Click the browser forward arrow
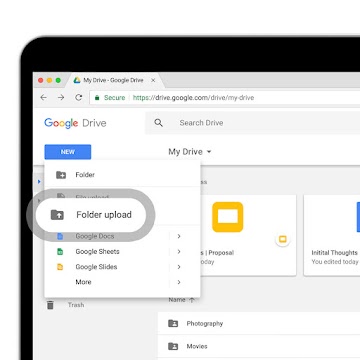Viewport: 360px width, 360px height. click(x=61, y=98)
